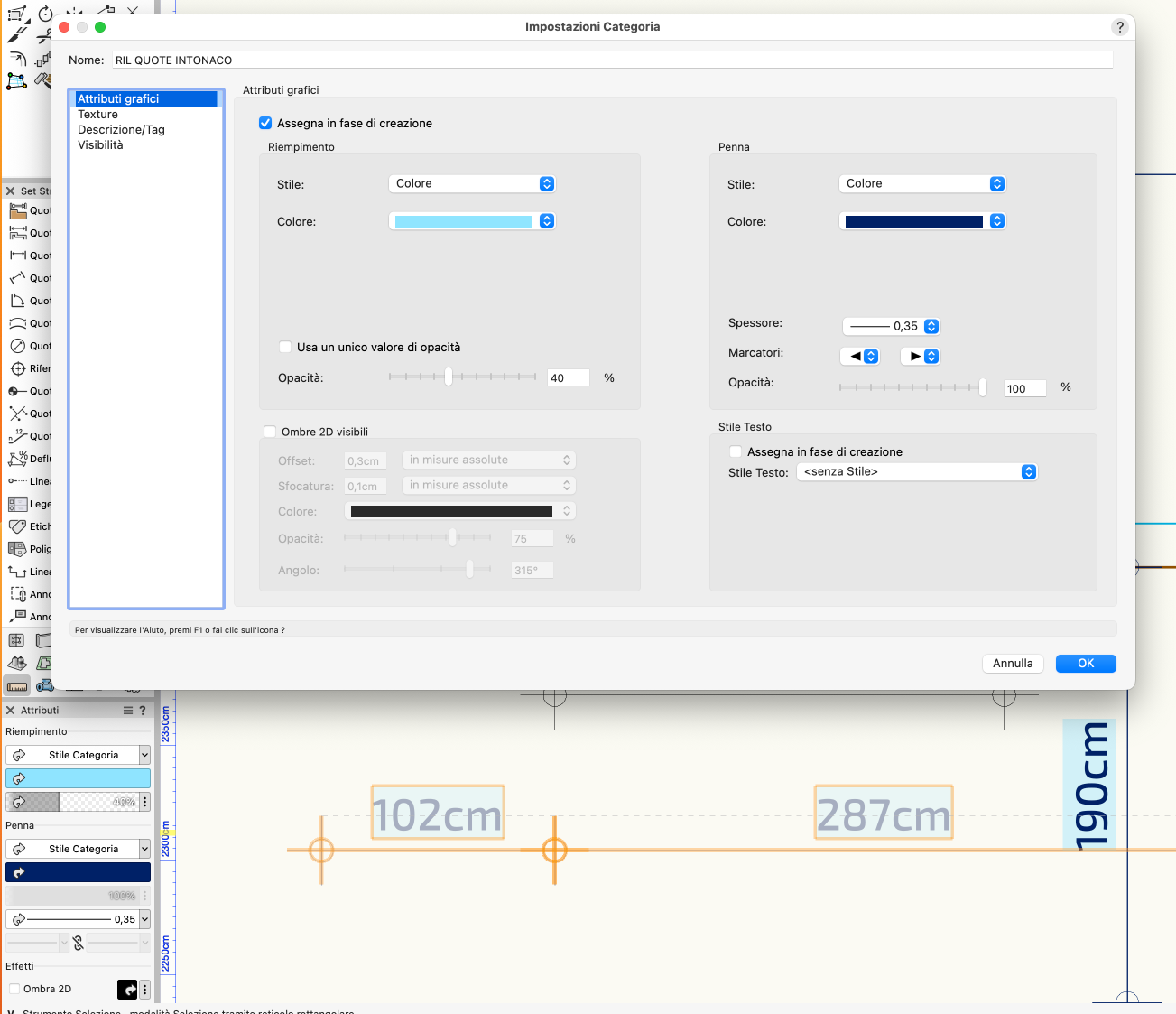1176x1014 pixels.
Task: Click the marker link chain icon
Action: point(79,943)
